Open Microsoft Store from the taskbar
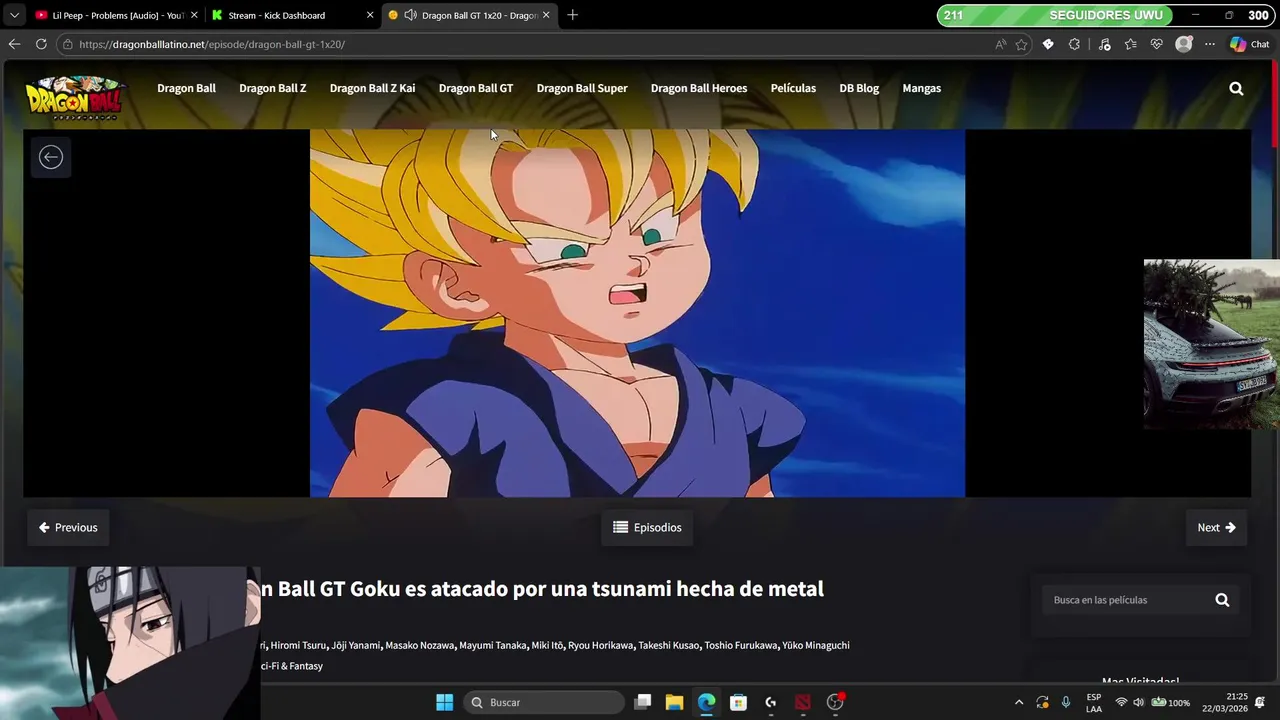The height and width of the screenshot is (720, 1280). (x=738, y=702)
